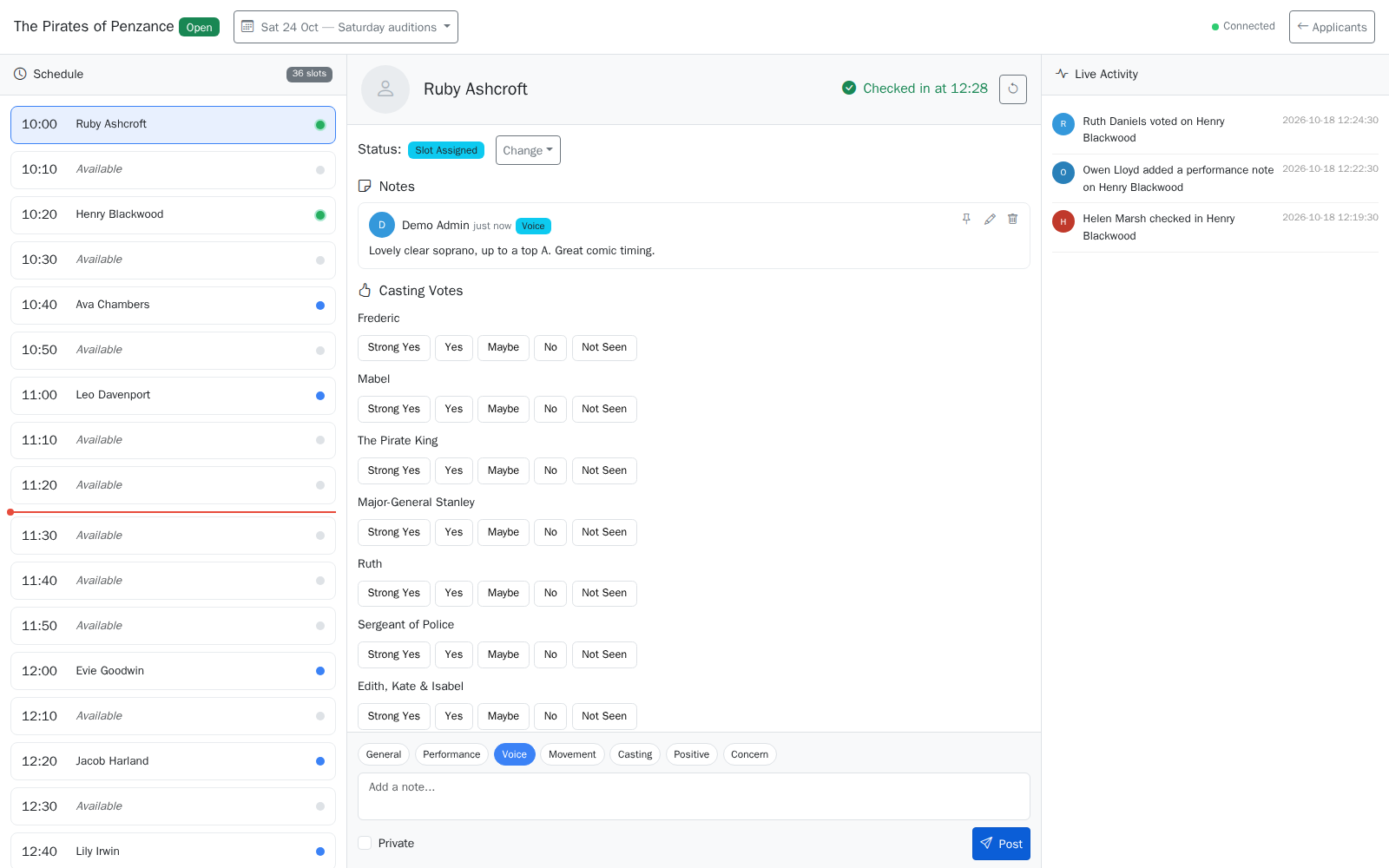The height and width of the screenshot is (868, 1389).
Task: Open Evie Goodwin's 12:00 slot
Action: click(173, 671)
